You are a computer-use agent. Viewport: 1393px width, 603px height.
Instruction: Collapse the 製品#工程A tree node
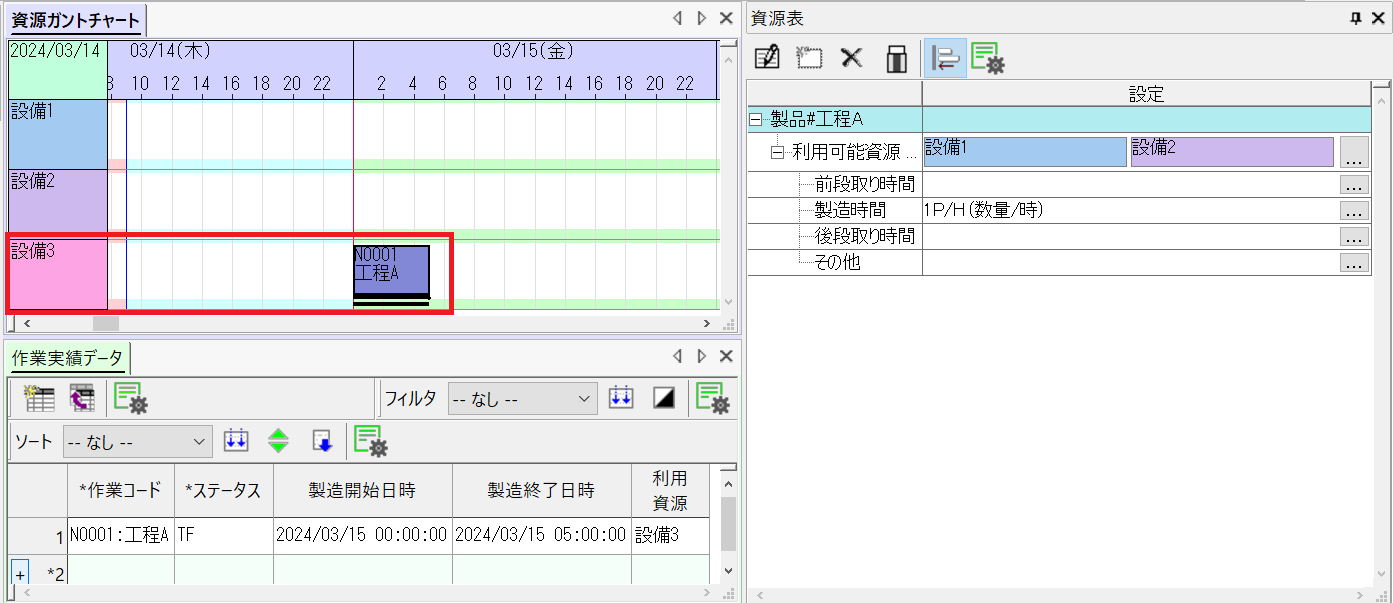[x=756, y=120]
